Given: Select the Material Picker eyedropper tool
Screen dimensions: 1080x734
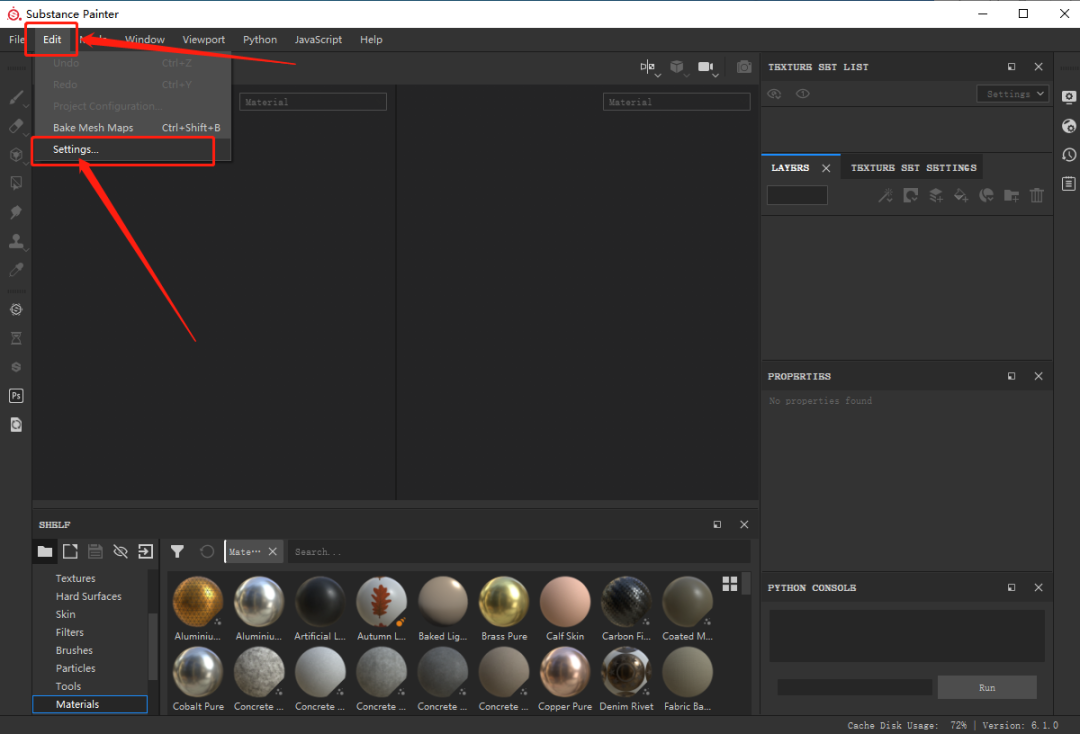Looking at the screenshot, I should click(16, 269).
